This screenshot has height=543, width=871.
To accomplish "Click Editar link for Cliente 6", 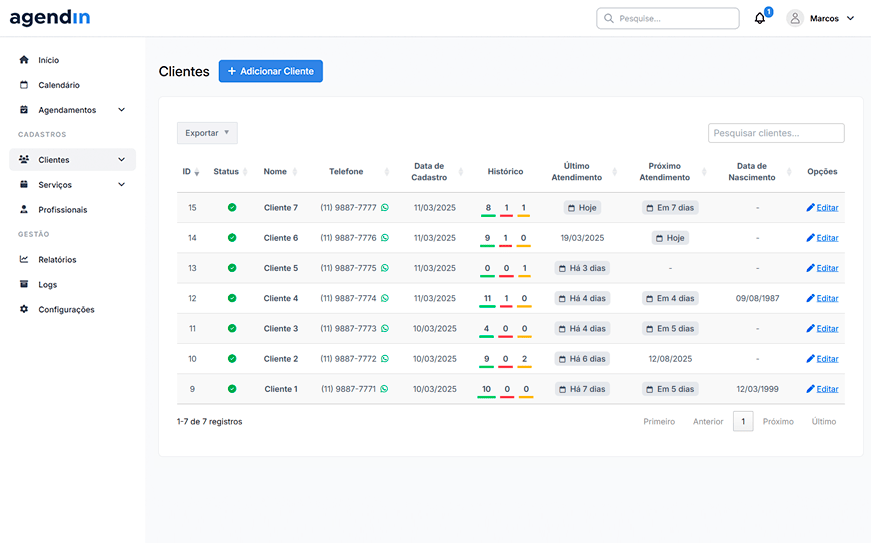I will point(827,238).
